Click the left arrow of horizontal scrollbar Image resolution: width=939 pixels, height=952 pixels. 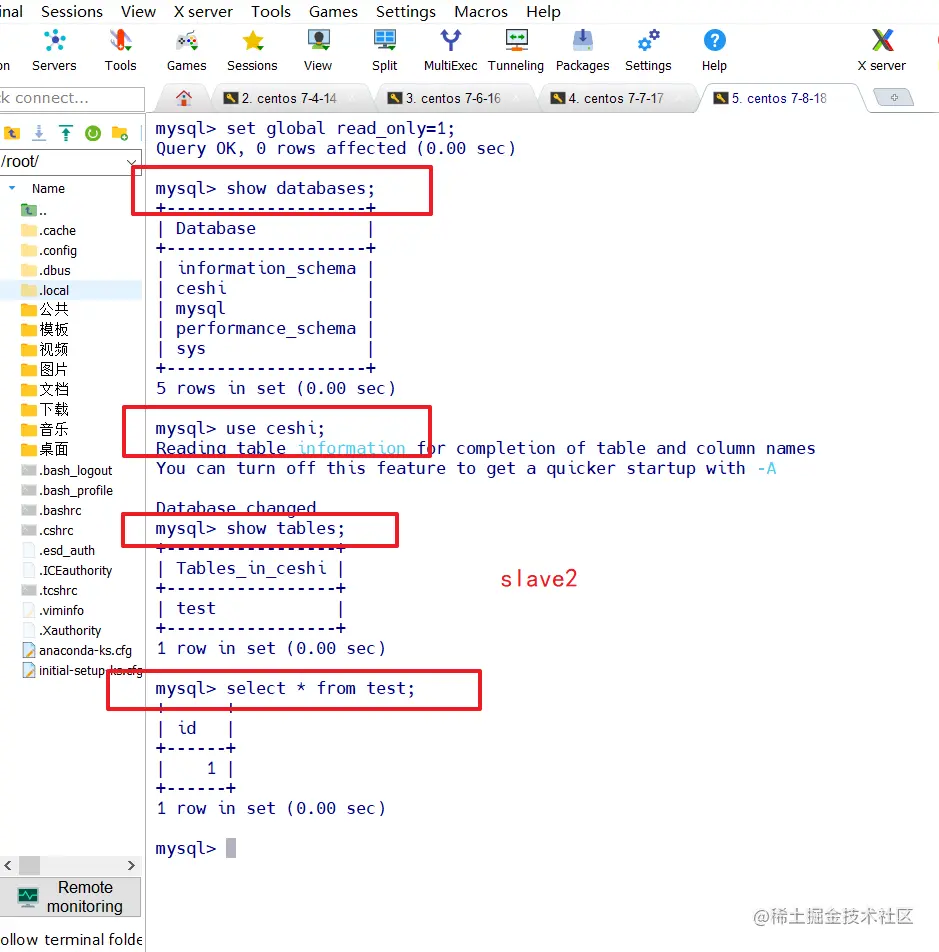click(x=8, y=865)
